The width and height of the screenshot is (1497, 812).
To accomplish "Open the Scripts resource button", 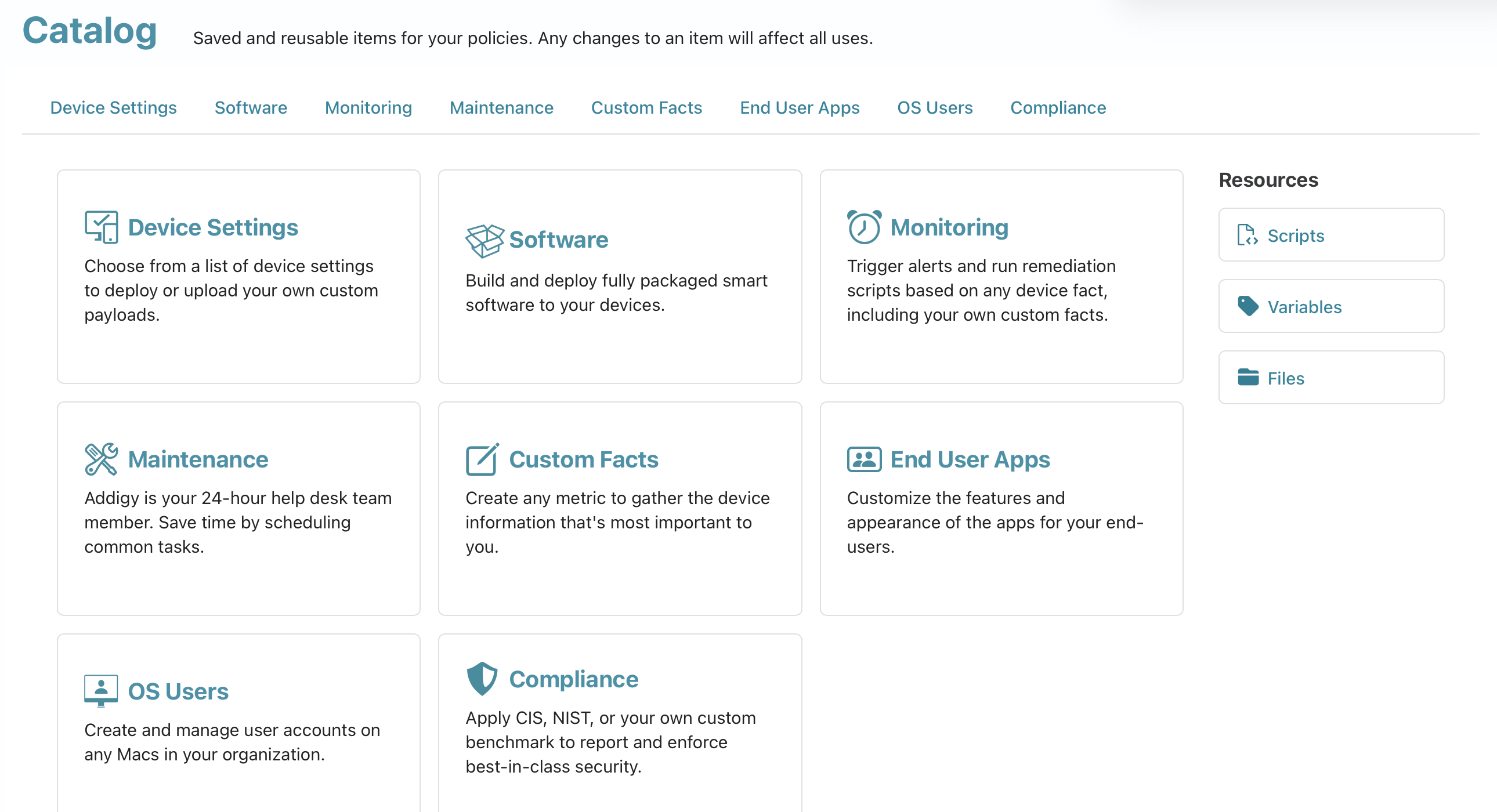I will (1331, 235).
